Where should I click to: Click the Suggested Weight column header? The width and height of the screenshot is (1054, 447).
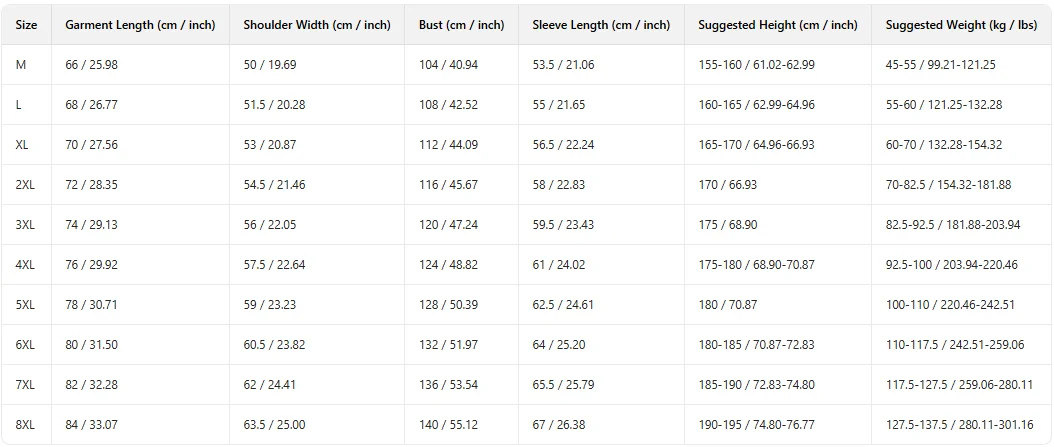(961, 25)
